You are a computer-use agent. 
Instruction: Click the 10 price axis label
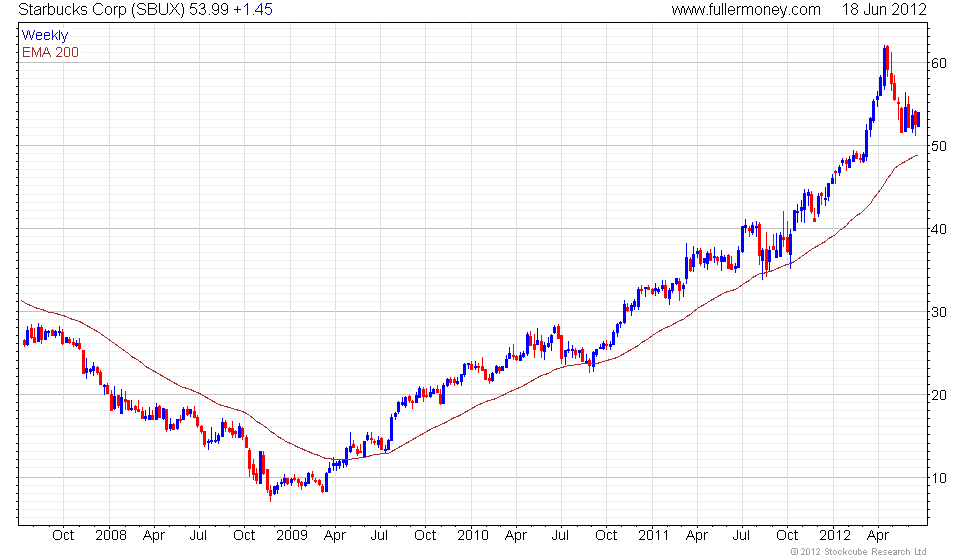pyautogui.click(x=939, y=479)
